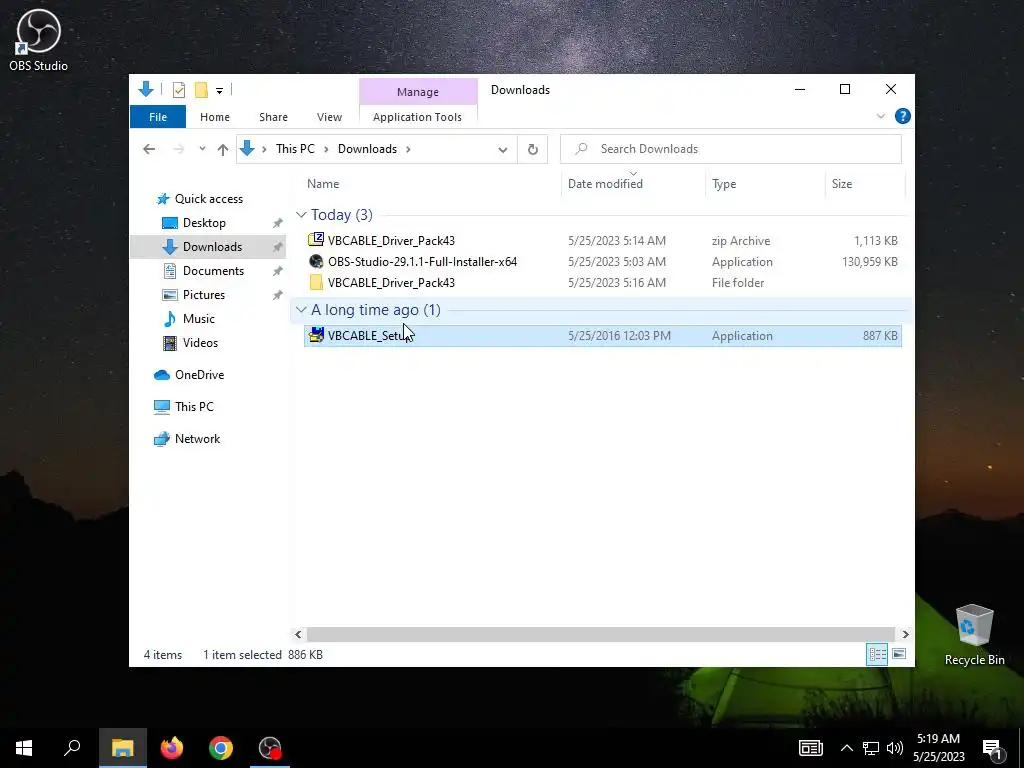Image resolution: width=1024 pixels, height=768 pixels.
Task: Open Documents in the navigation pane
Action: 213,270
